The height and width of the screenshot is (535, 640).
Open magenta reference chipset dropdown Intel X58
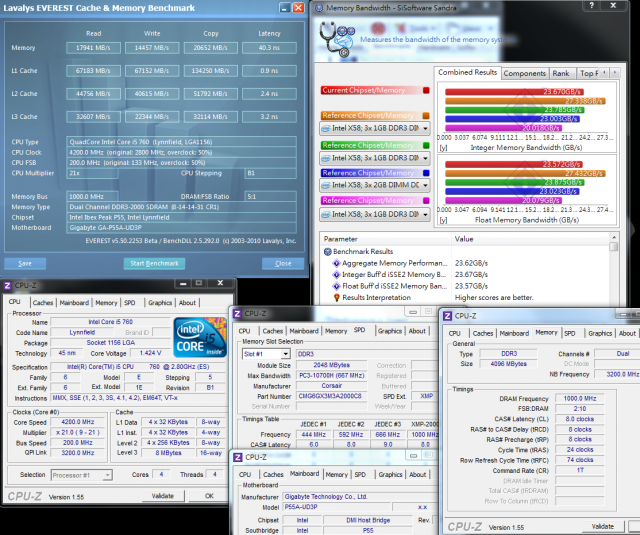coord(375,214)
